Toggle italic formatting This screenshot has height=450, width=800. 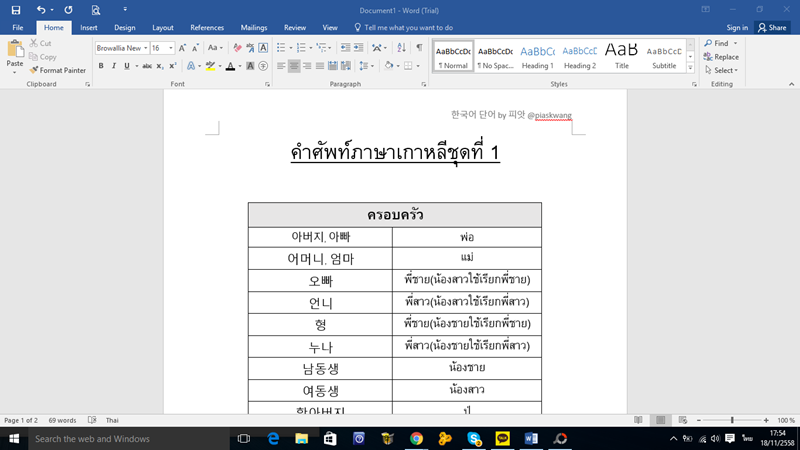click(114, 66)
